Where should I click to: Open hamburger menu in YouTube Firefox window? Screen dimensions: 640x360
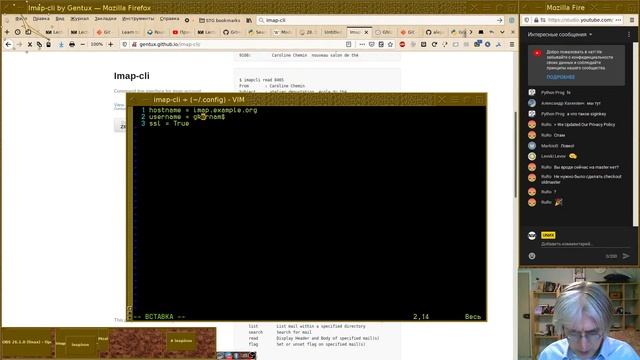tap(632, 20)
